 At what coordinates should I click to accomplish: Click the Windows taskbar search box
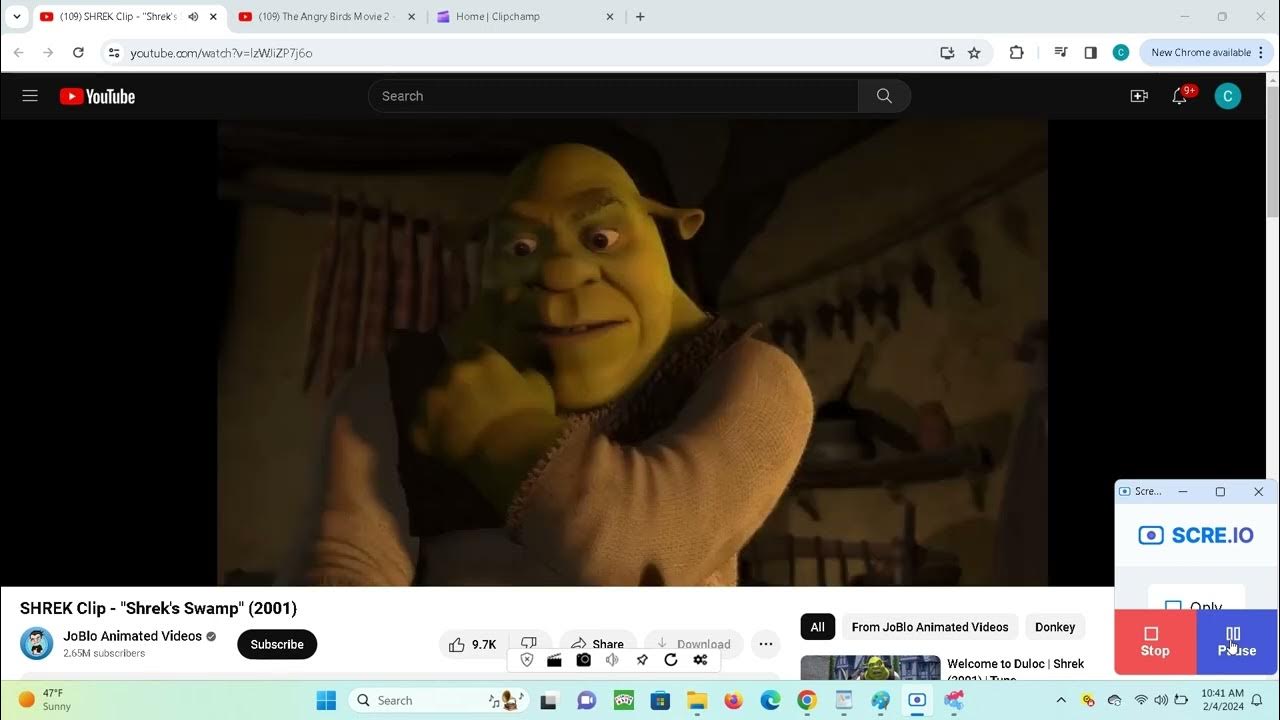tap(438, 700)
